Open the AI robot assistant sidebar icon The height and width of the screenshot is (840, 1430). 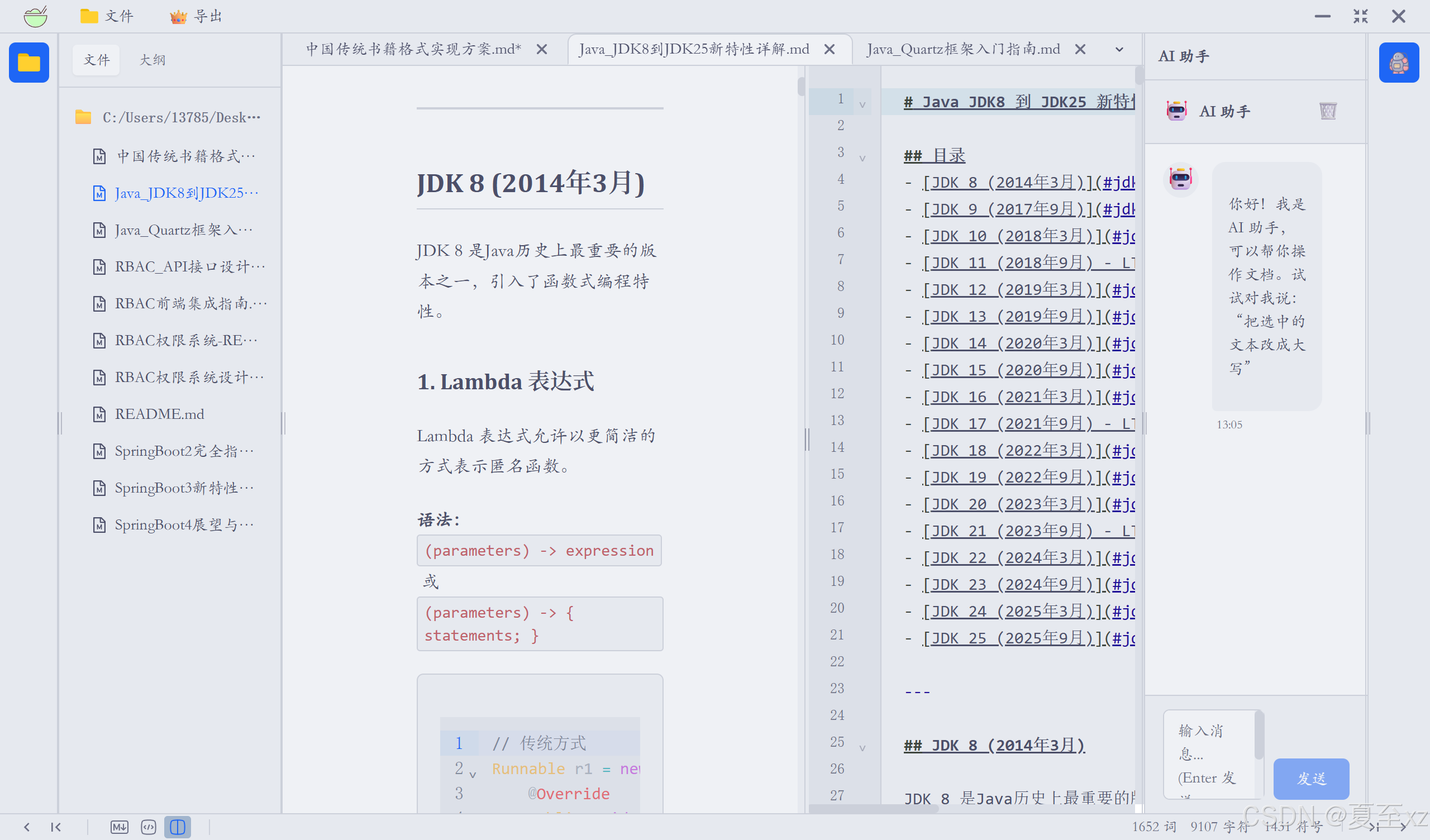click(x=1398, y=63)
